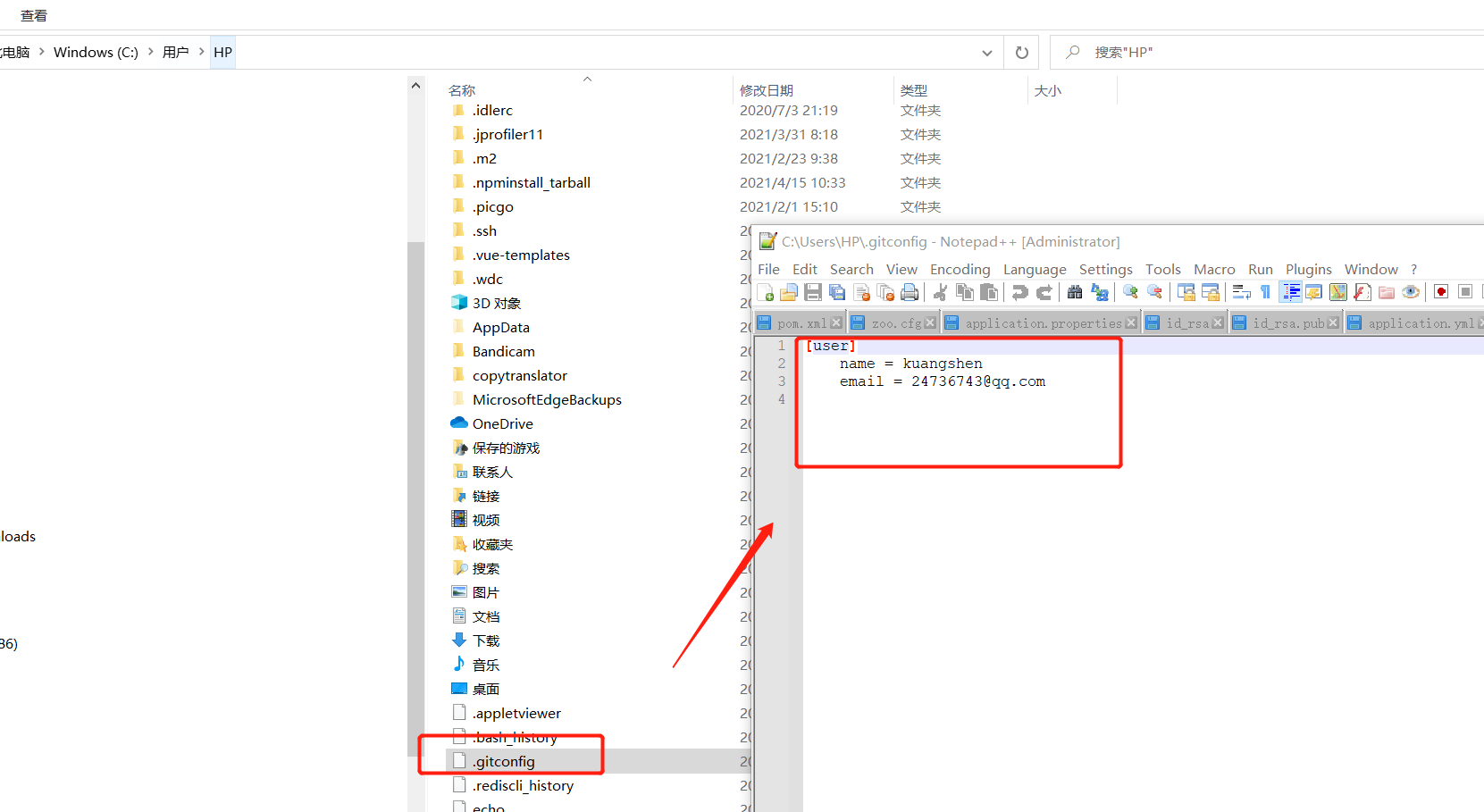Toggle the Show All Characters pilcrow icon
This screenshot has height=812, width=1484.
pyautogui.click(x=1265, y=292)
